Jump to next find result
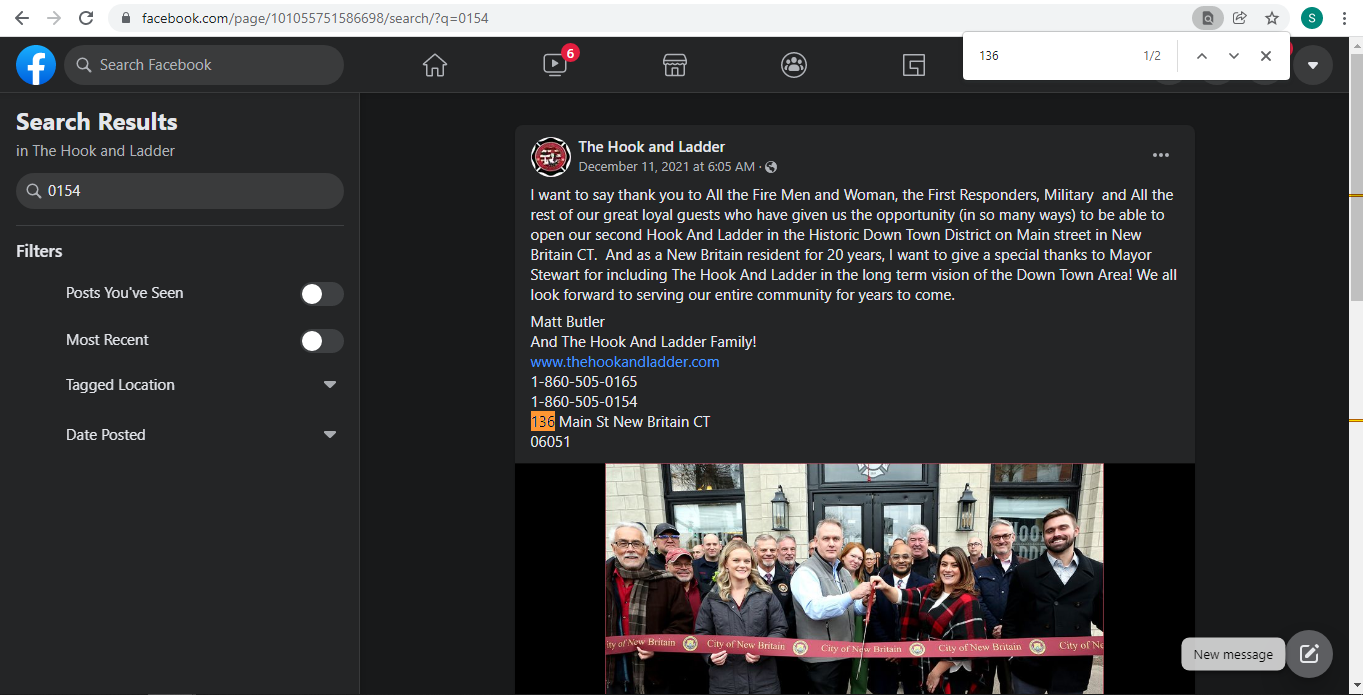The height and width of the screenshot is (695, 1363). click(1234, 56)
